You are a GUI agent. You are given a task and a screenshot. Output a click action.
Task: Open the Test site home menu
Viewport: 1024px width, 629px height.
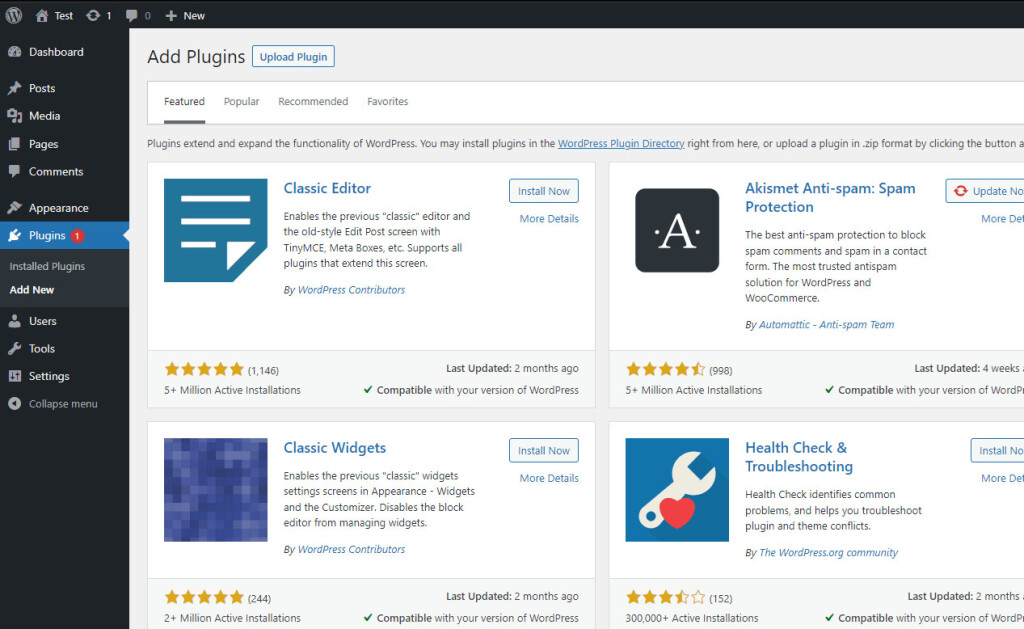[x=54, y=15]
